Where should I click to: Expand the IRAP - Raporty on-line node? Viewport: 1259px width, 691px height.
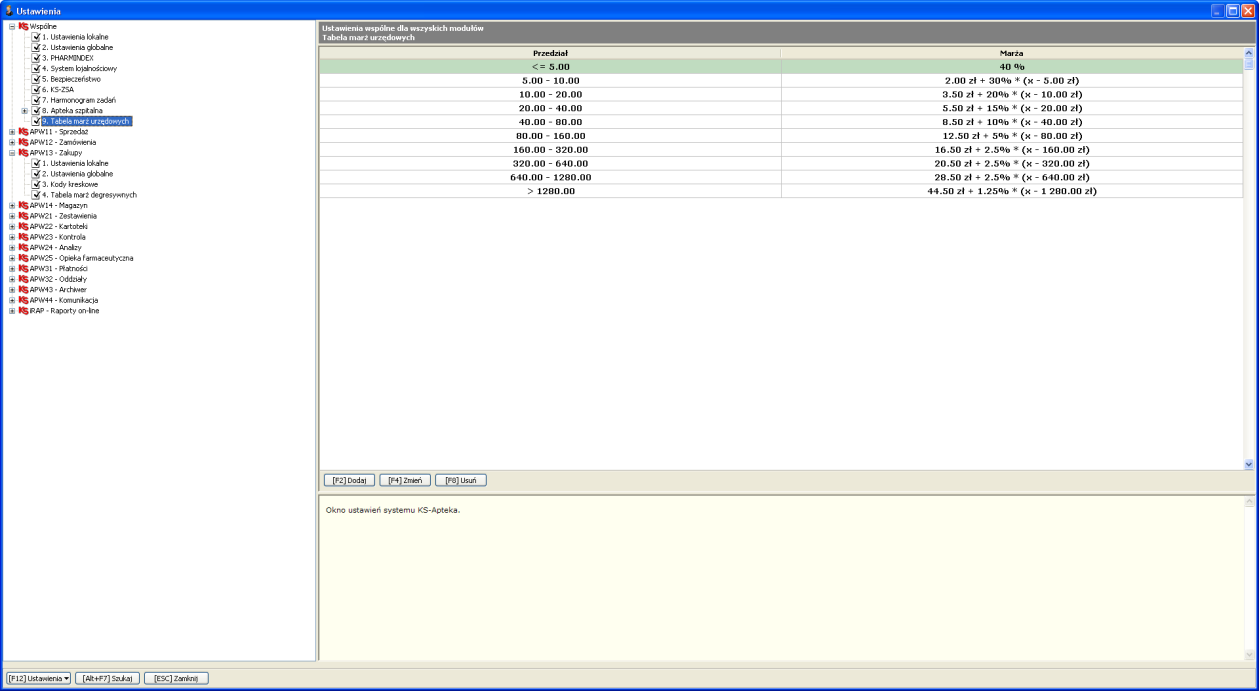(x=12, y=310)
